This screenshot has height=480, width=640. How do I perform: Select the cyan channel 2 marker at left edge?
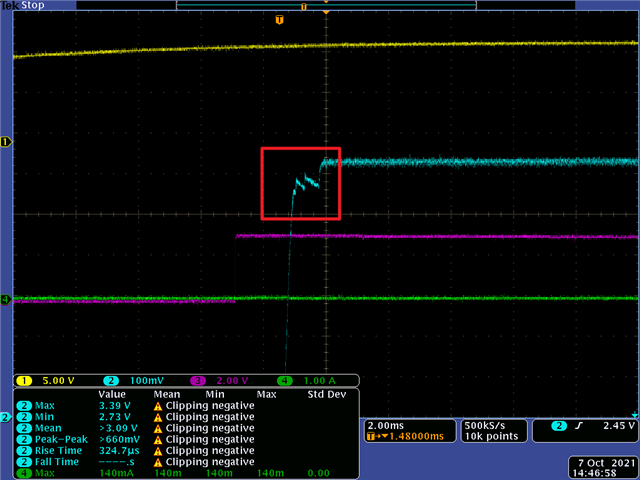coord(6,418)
